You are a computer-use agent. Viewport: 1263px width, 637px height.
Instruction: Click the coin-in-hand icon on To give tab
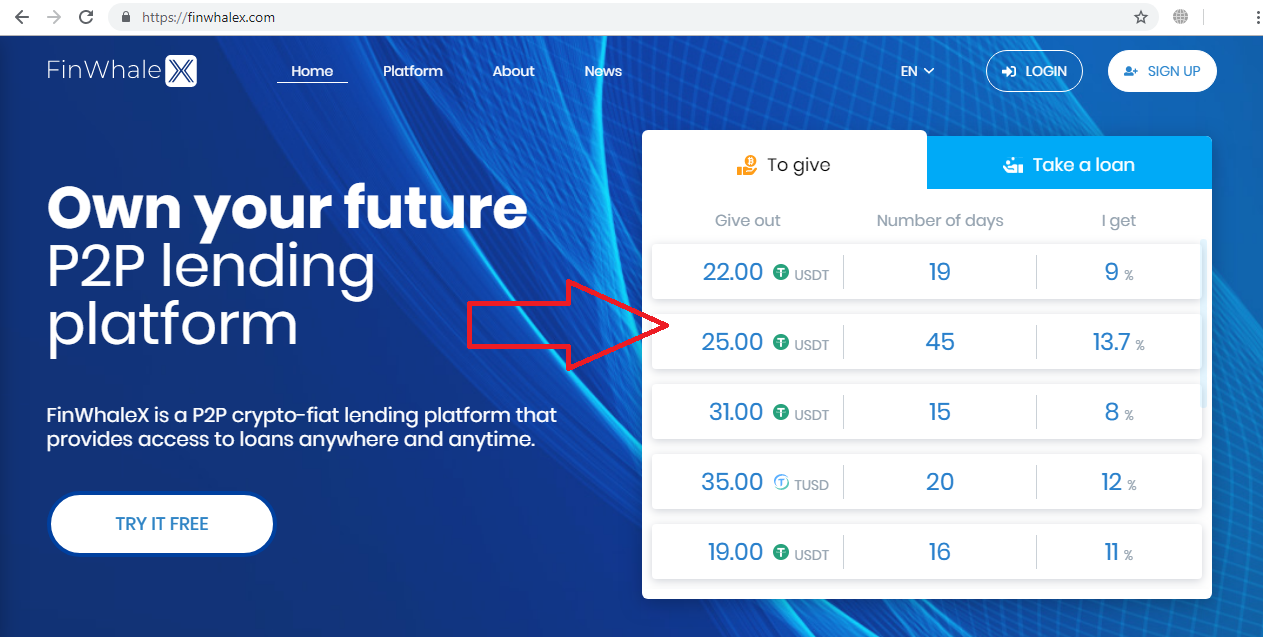[747, 165]
